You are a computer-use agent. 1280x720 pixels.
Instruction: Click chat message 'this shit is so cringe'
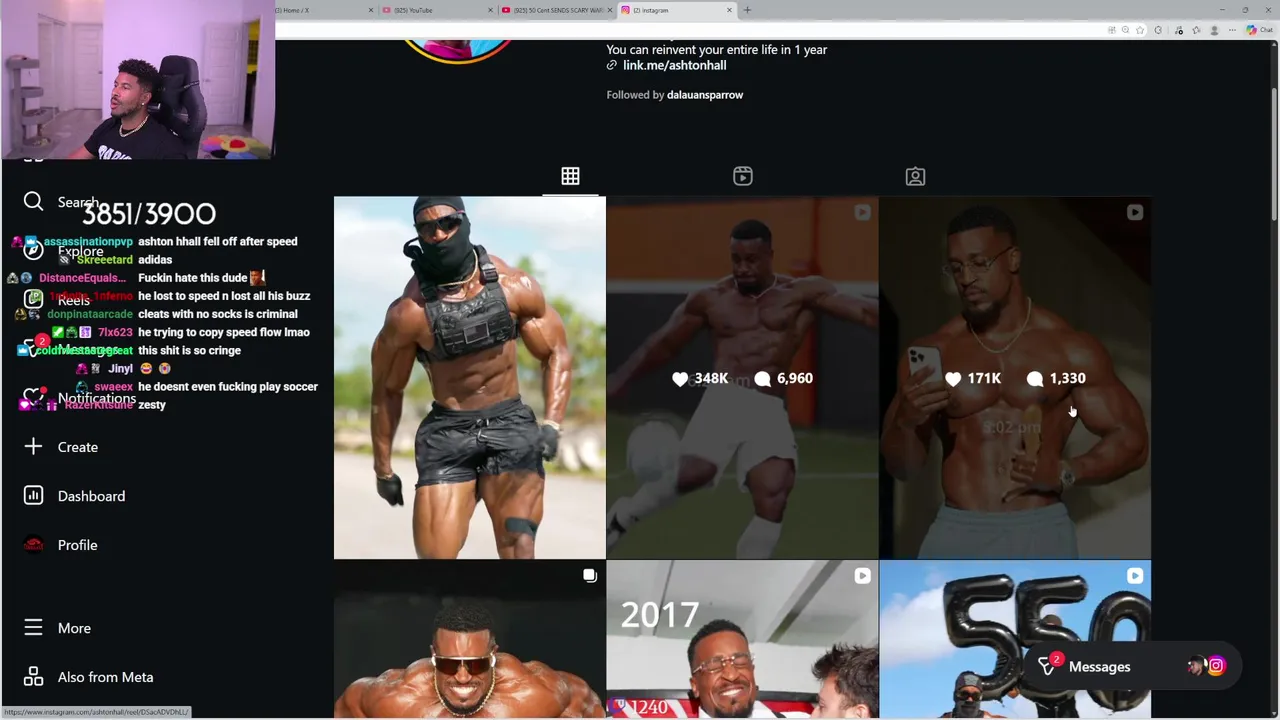(189, 350)
